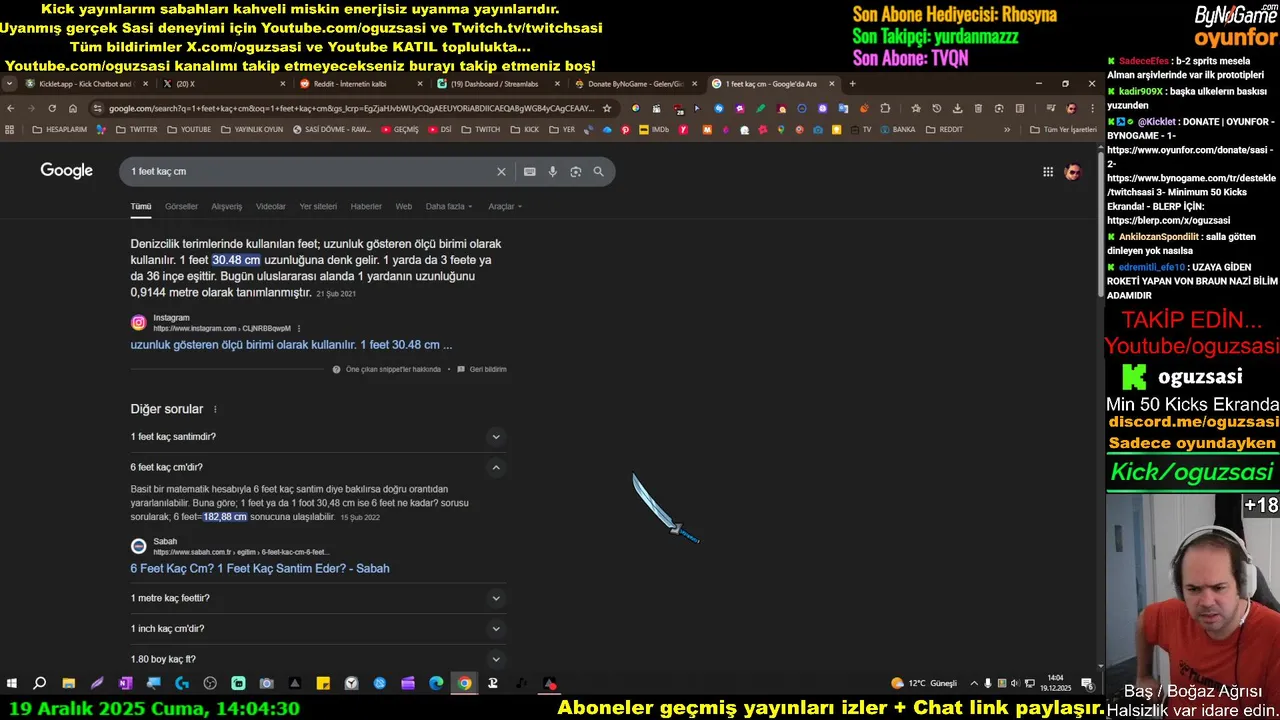Switch to the Kicklet.app browser tab
This screenshot has height=720, width=1280.
(88, 84)
